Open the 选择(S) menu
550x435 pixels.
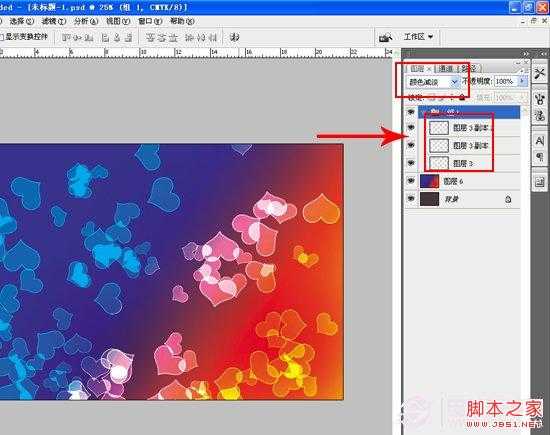(x=21, y=21)
